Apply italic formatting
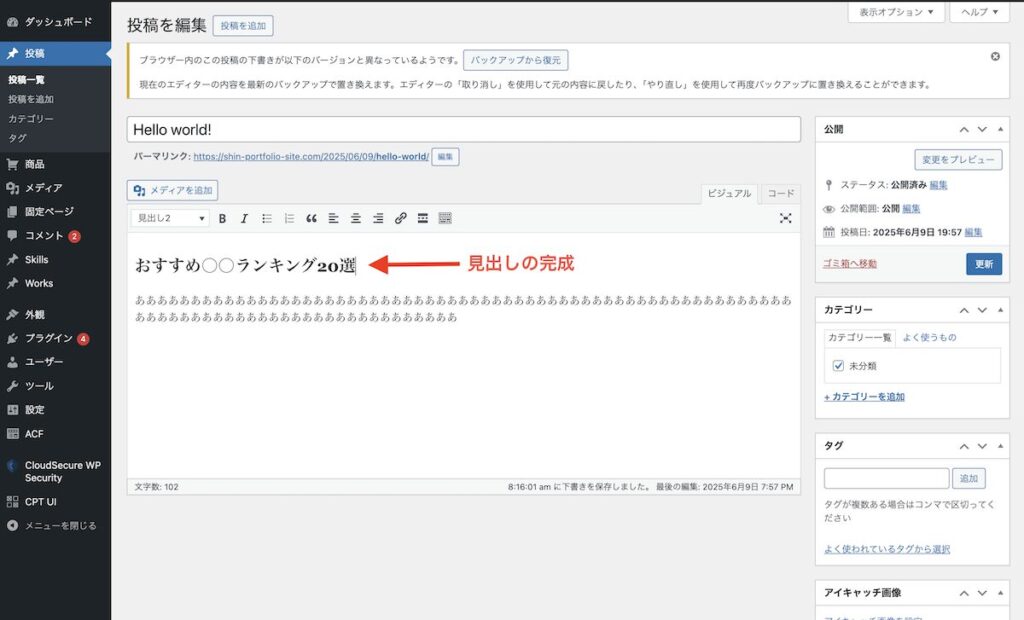This screenshot has width=1024, height=620. [244, 218]
